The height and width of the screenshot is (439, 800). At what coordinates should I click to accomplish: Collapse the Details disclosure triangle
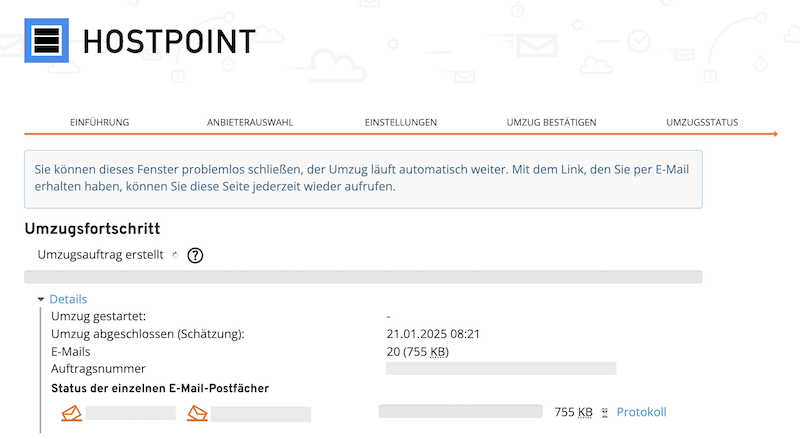pos(41,299)
